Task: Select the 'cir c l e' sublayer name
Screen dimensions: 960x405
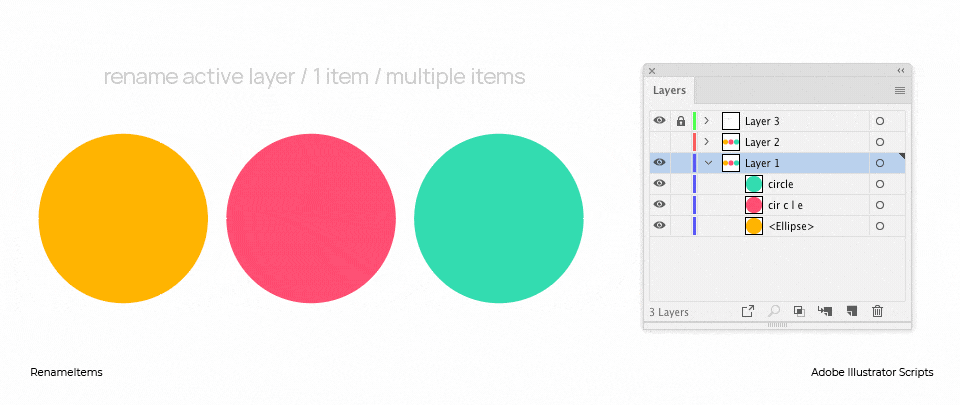Action: pos(785,206)
